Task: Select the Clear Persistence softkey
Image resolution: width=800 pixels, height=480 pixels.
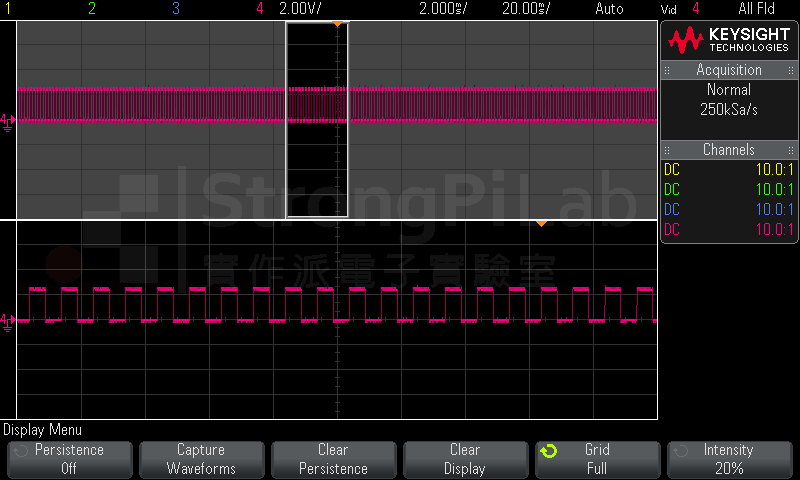Action: 334,460
